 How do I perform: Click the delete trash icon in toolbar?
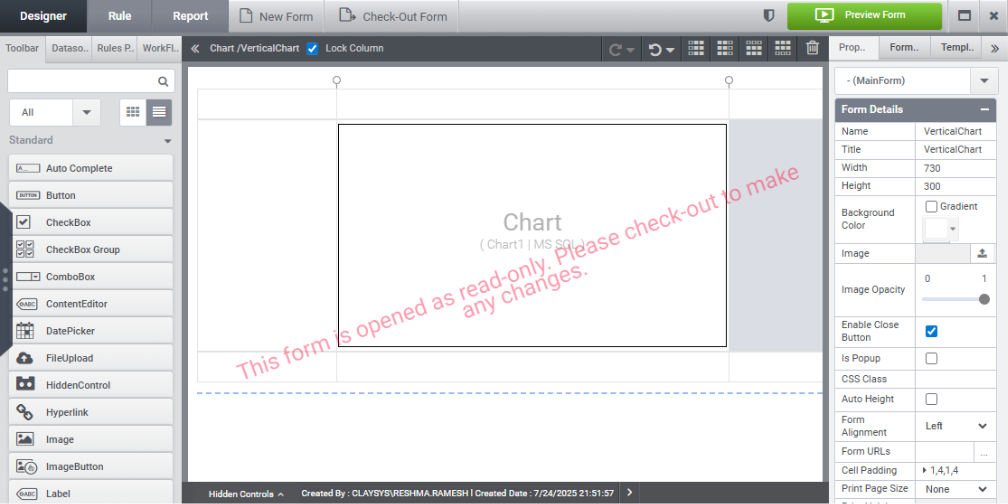click(x=812, y=48)
